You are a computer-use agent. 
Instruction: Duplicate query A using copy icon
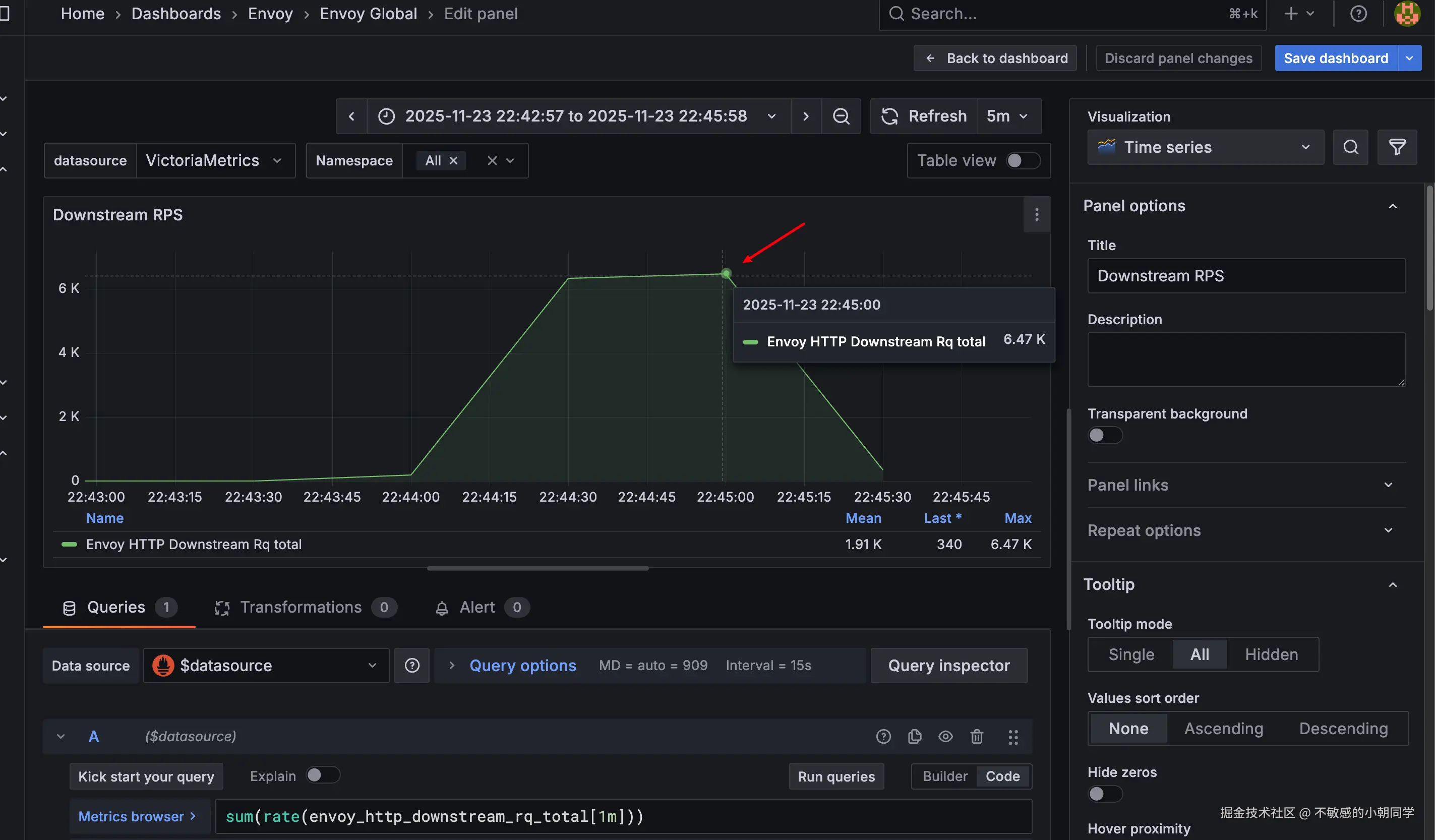tap(915, 736)
